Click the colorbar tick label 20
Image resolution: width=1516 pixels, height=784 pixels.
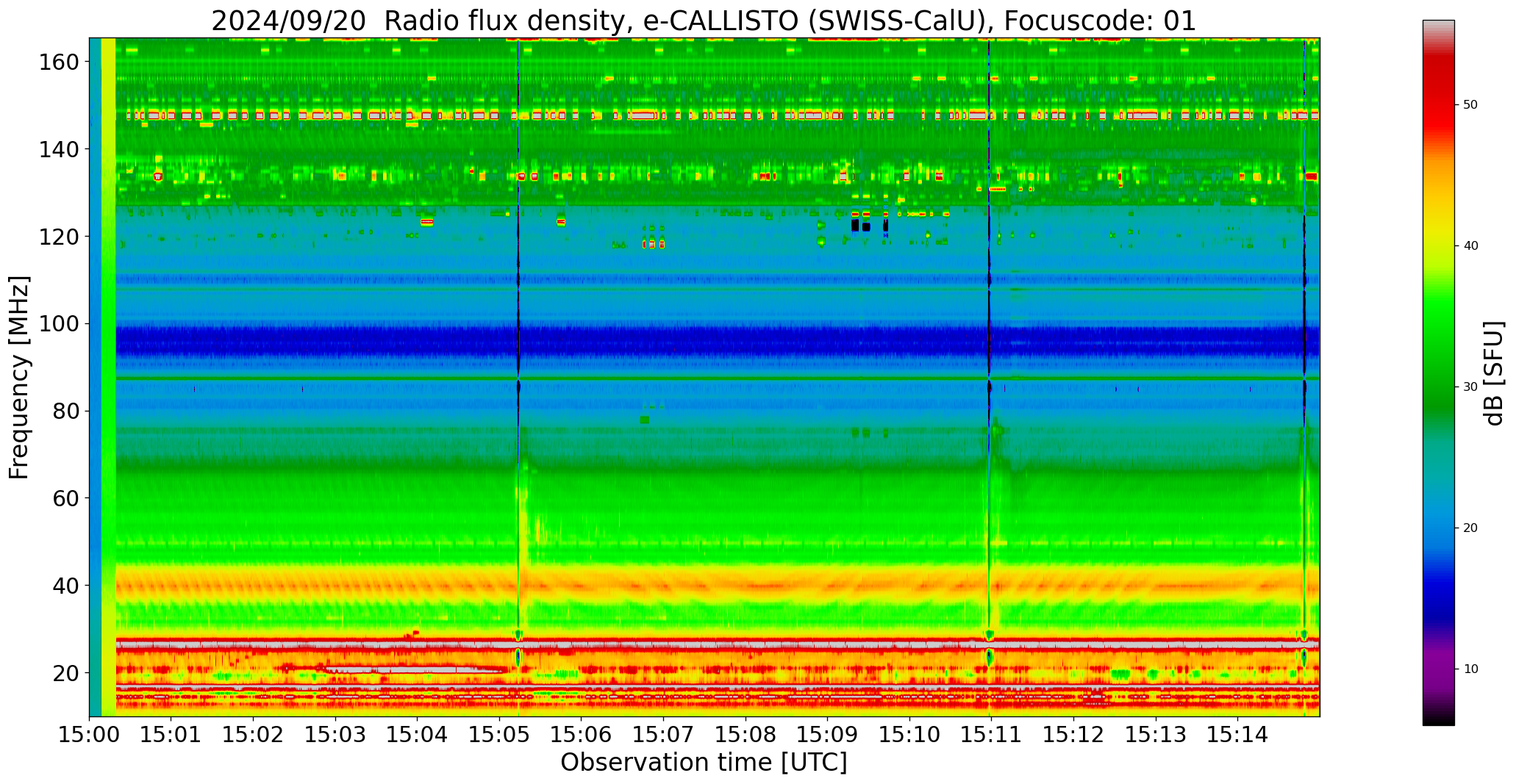click(x=1470, y=528)
